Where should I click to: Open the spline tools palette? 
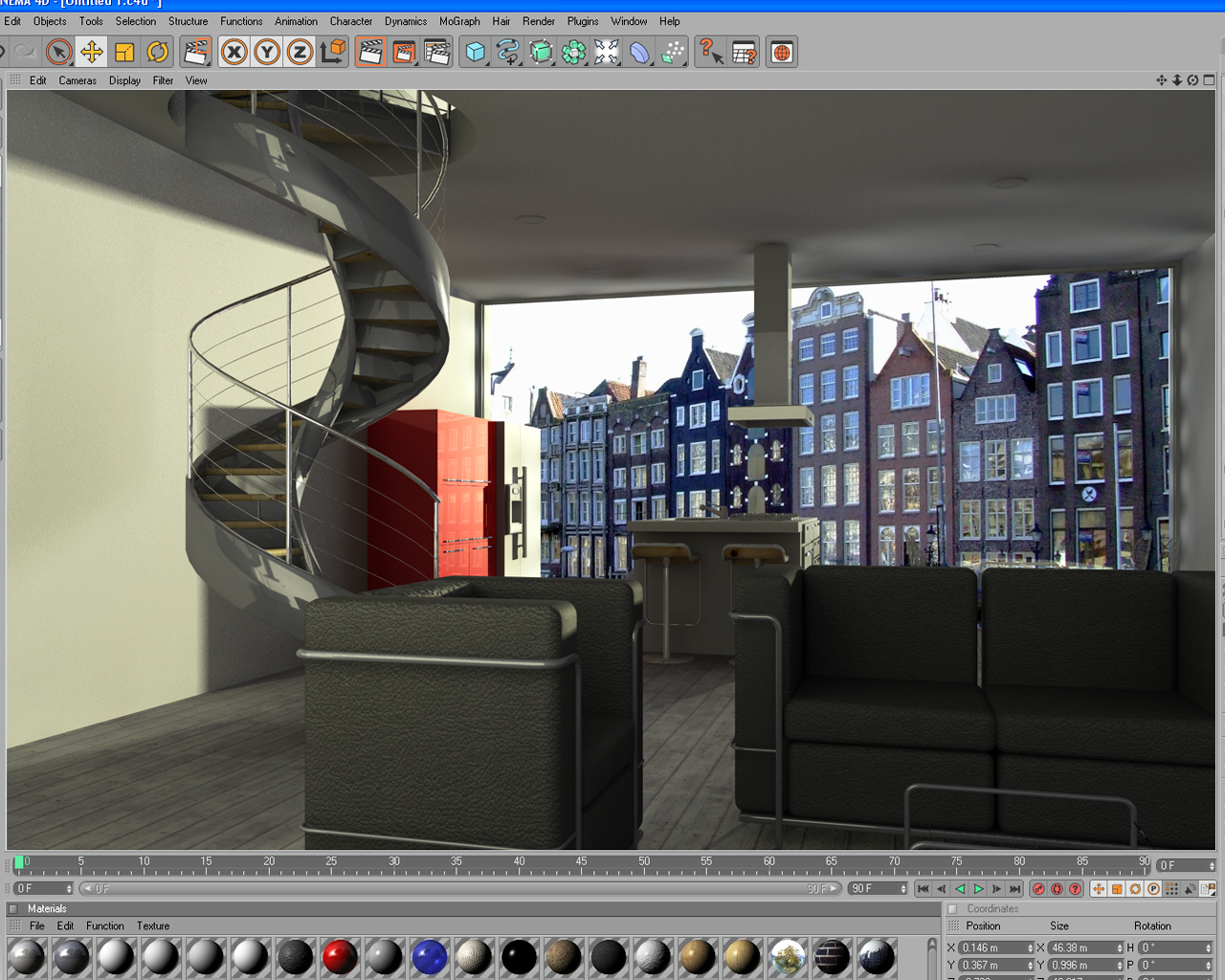pyautogui.click(x=508, y=52)
